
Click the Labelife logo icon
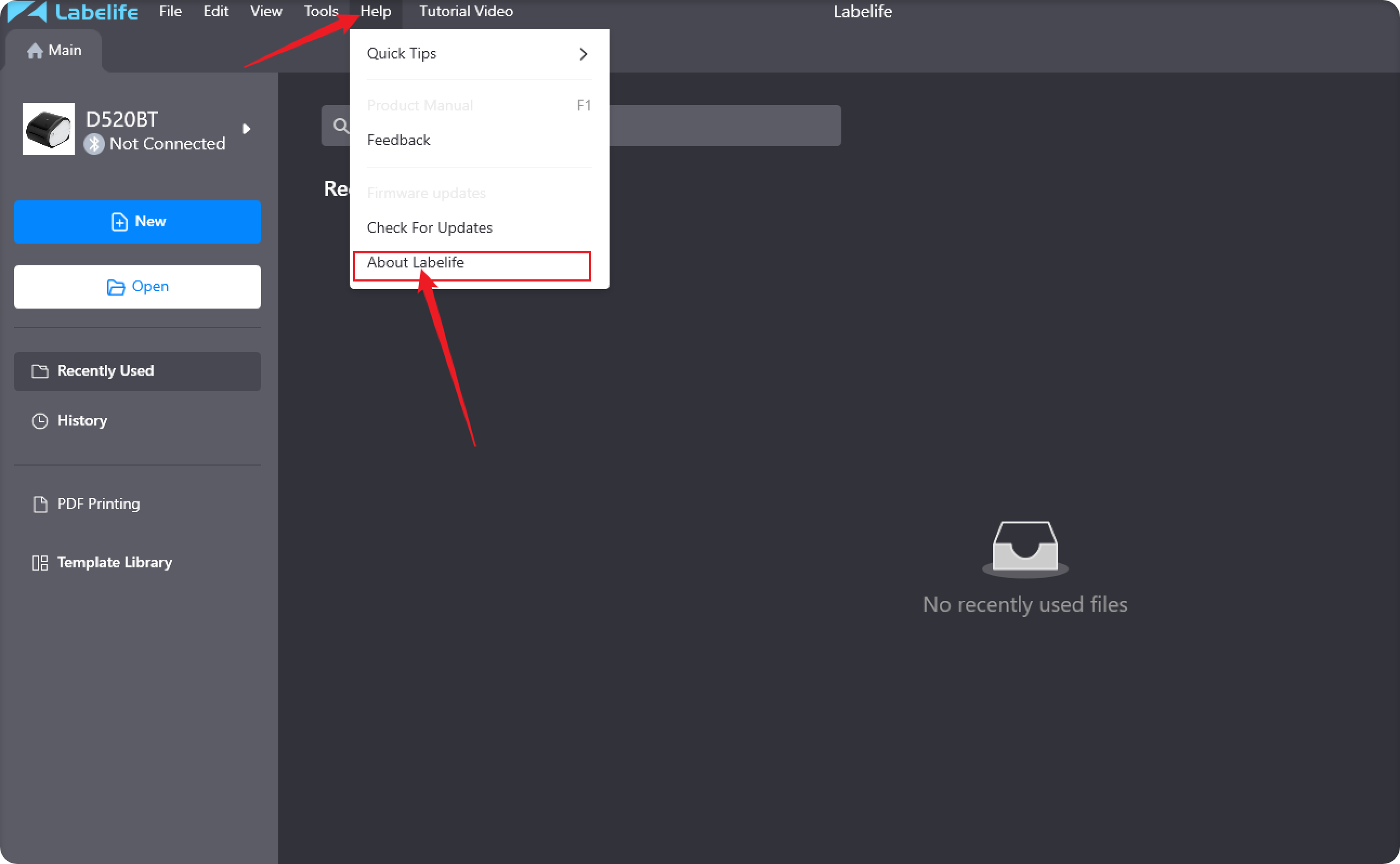tap(27, 11)
